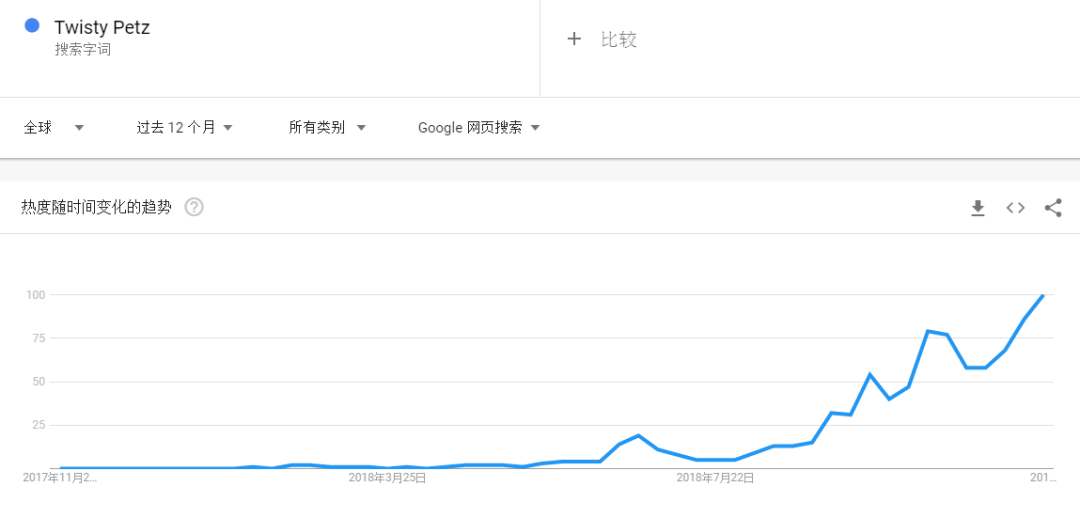Click the 100 y-axis label
Image resolution: width=1080 pixels, height=518 pixels.
(38, 295)
